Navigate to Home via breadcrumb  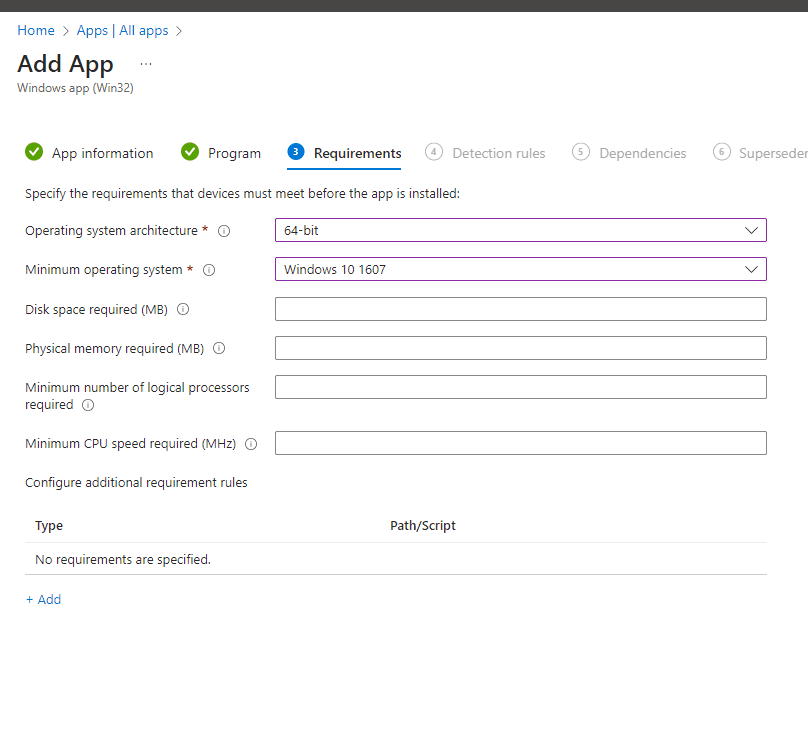(36, 30)
